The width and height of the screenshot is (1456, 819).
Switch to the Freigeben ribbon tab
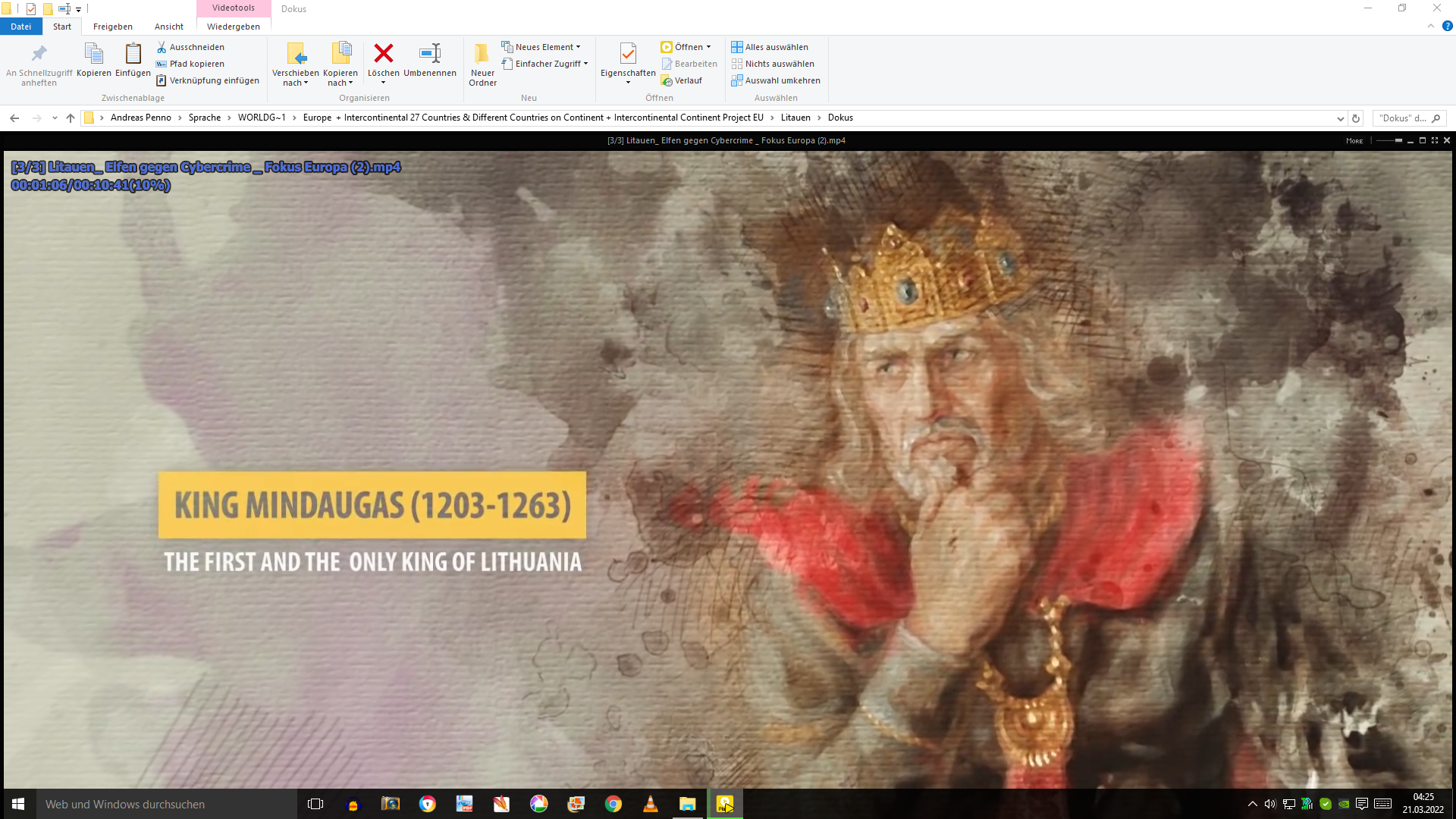pyautogui.click(x=113, y=27)
